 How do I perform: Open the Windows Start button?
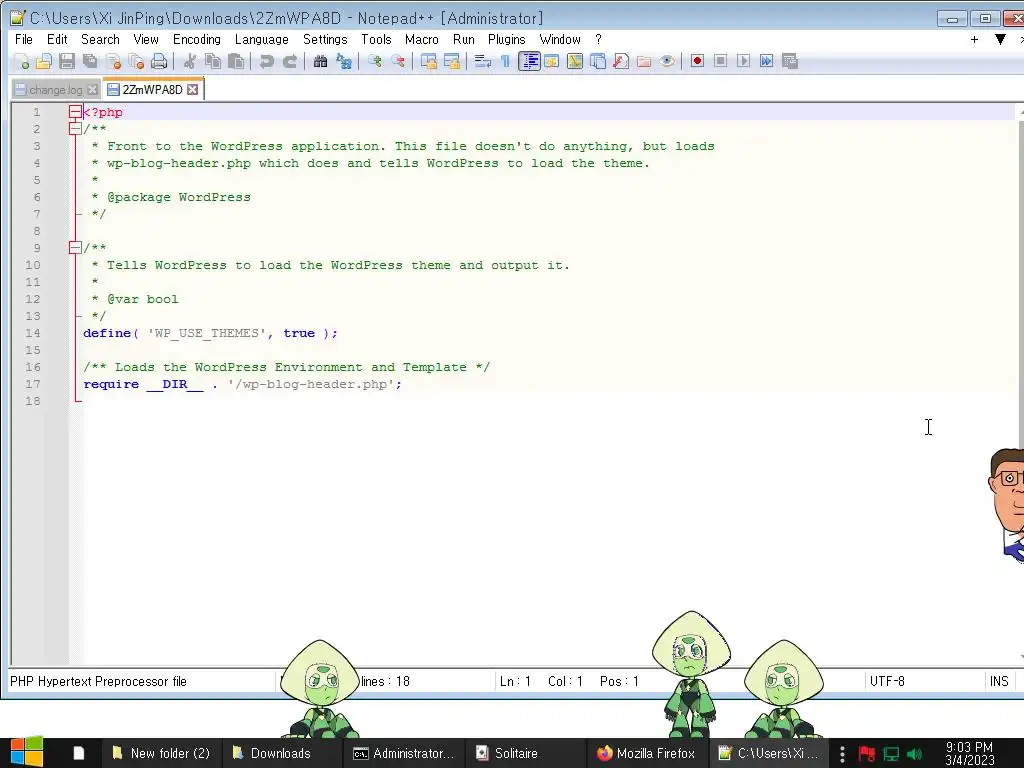click(x=26, y=752)
